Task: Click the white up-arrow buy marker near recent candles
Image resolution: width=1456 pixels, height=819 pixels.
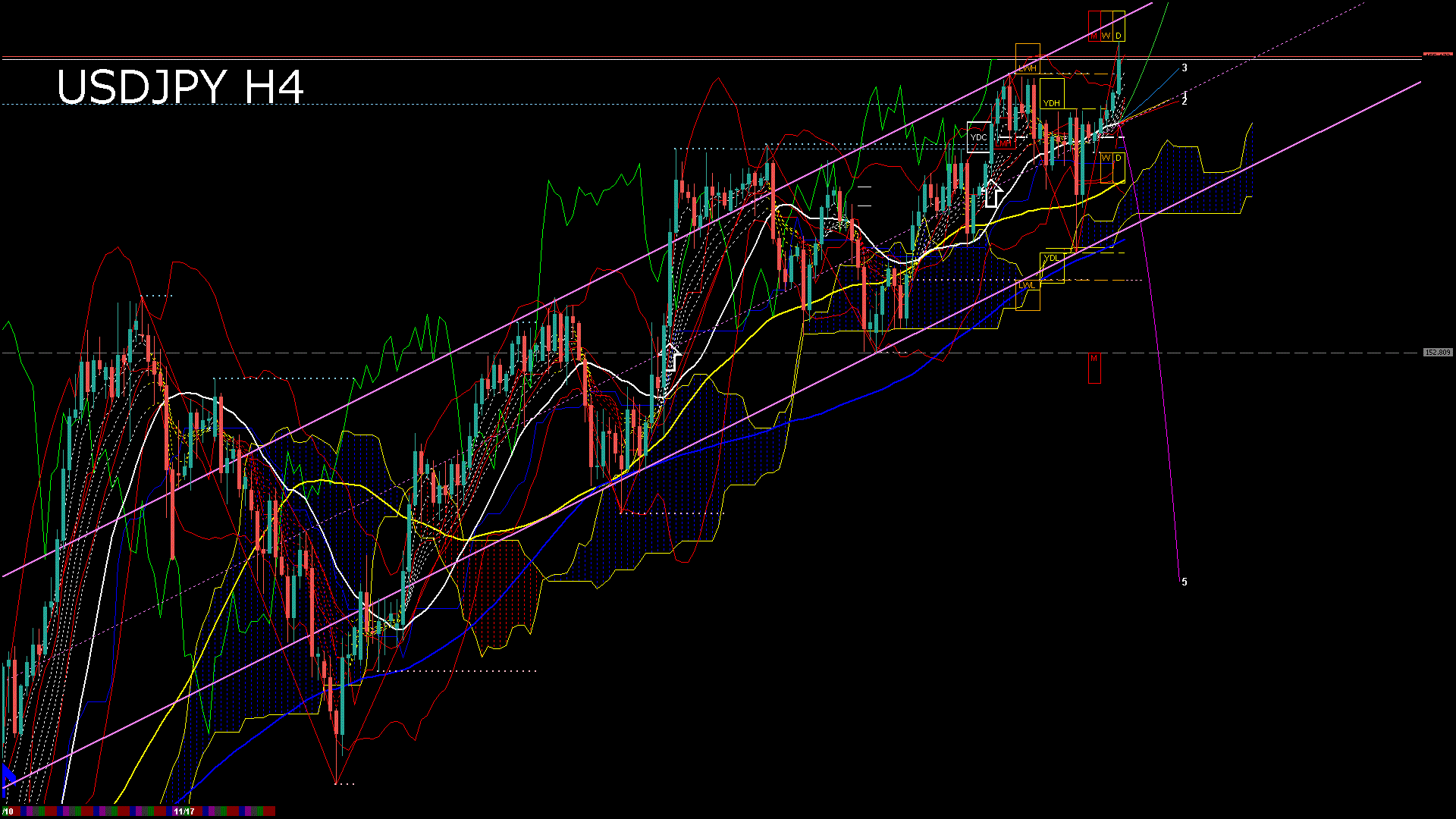Action: pyautogui.click(x=993, y=192)
